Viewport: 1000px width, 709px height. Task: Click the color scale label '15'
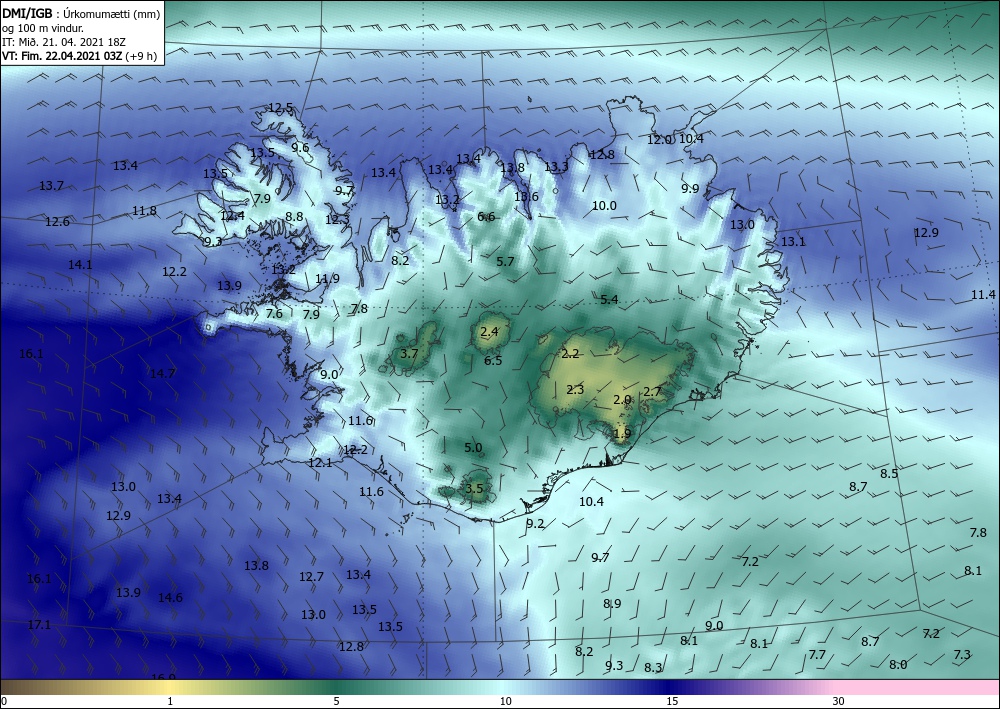[x=672, y=701]
